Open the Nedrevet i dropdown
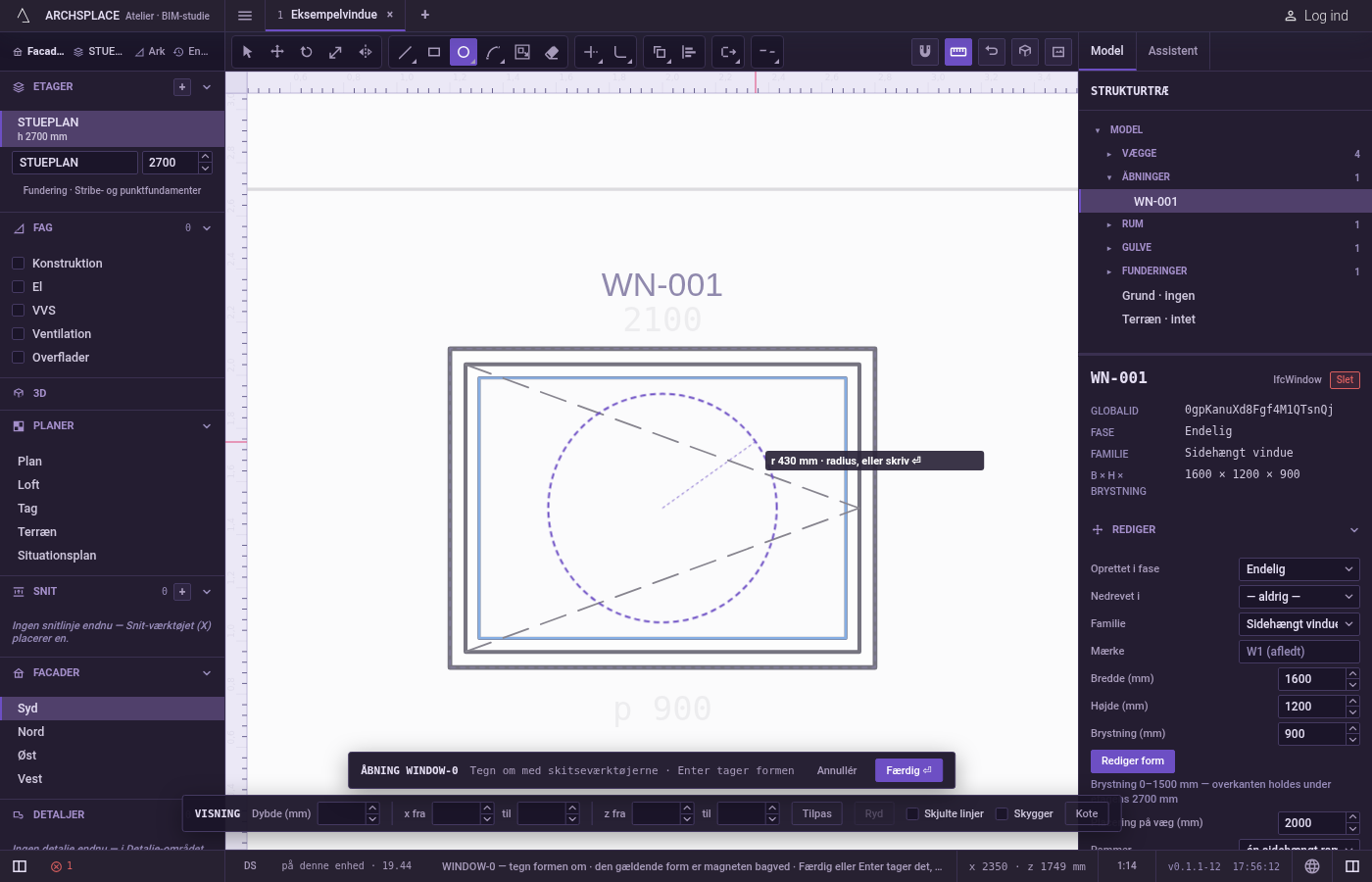 [x=1299, y=597]
